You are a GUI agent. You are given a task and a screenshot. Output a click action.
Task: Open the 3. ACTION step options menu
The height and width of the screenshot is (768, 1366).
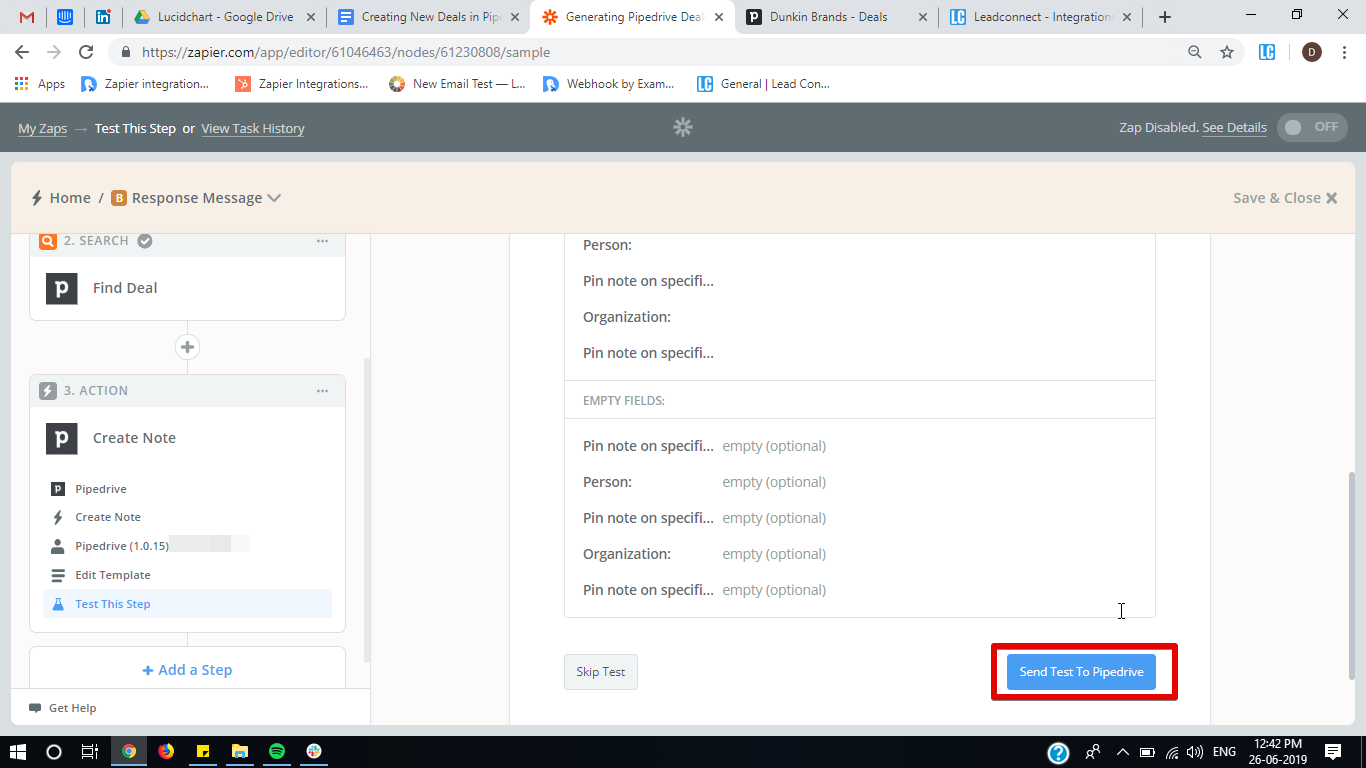pos(322,391)
